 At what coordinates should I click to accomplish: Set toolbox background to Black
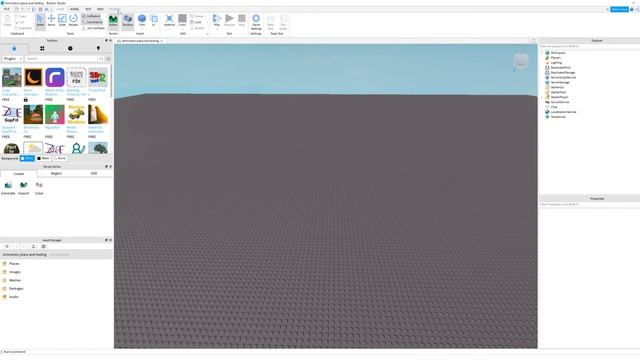tap(43, 158)
